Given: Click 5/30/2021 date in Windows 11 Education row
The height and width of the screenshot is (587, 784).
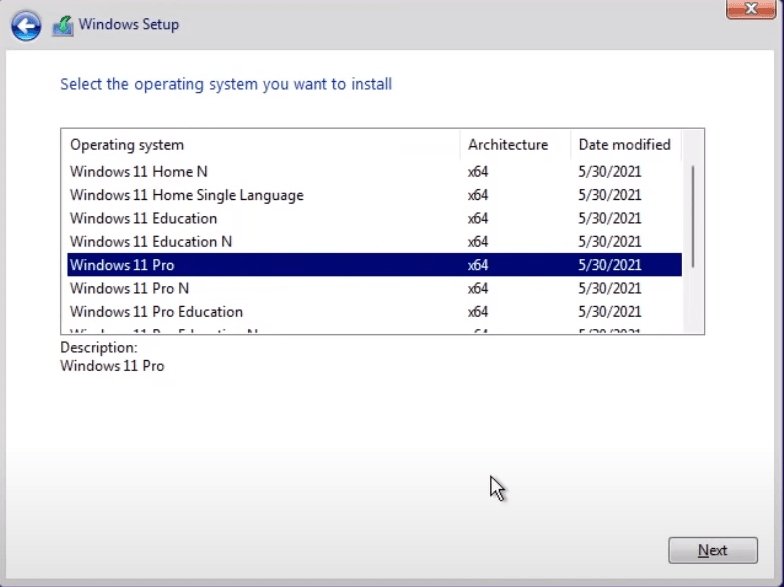Looking at the screenshot, I should pos(610,218).
